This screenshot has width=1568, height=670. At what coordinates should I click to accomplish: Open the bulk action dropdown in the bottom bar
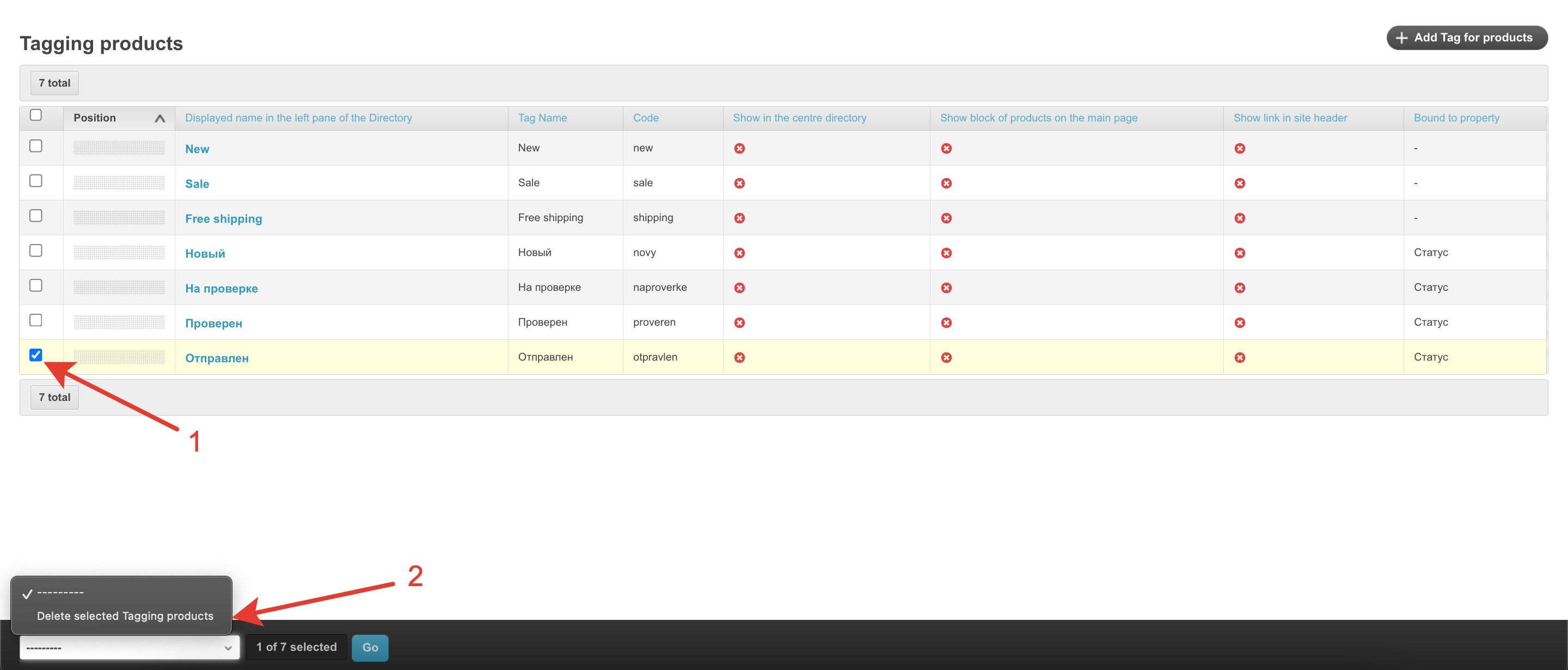click(129, 648)
